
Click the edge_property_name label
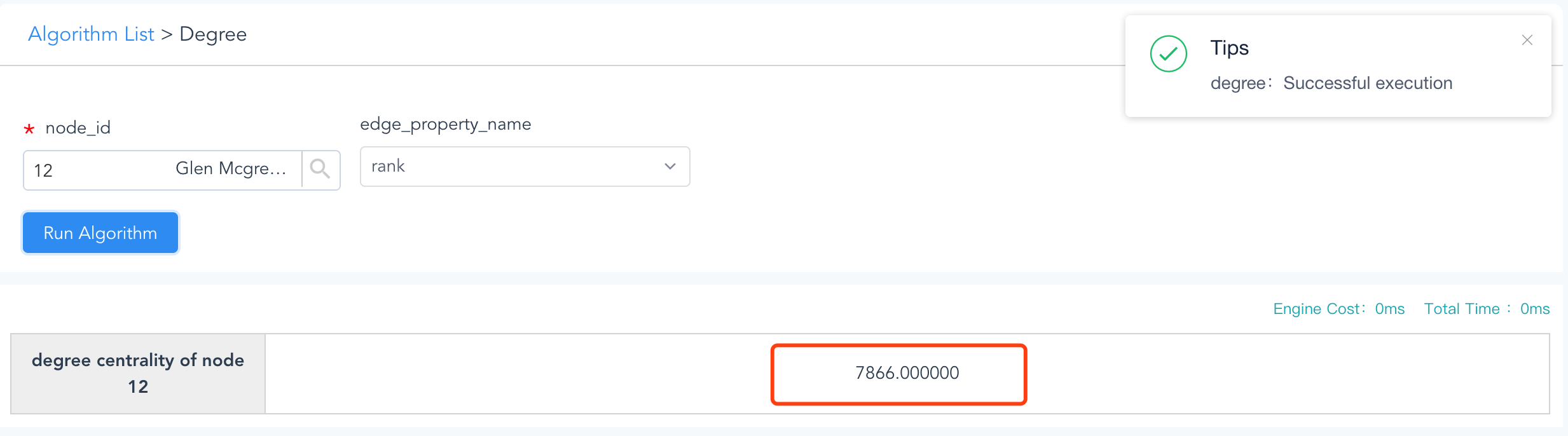pyautogui.click(x=445, y=125)
